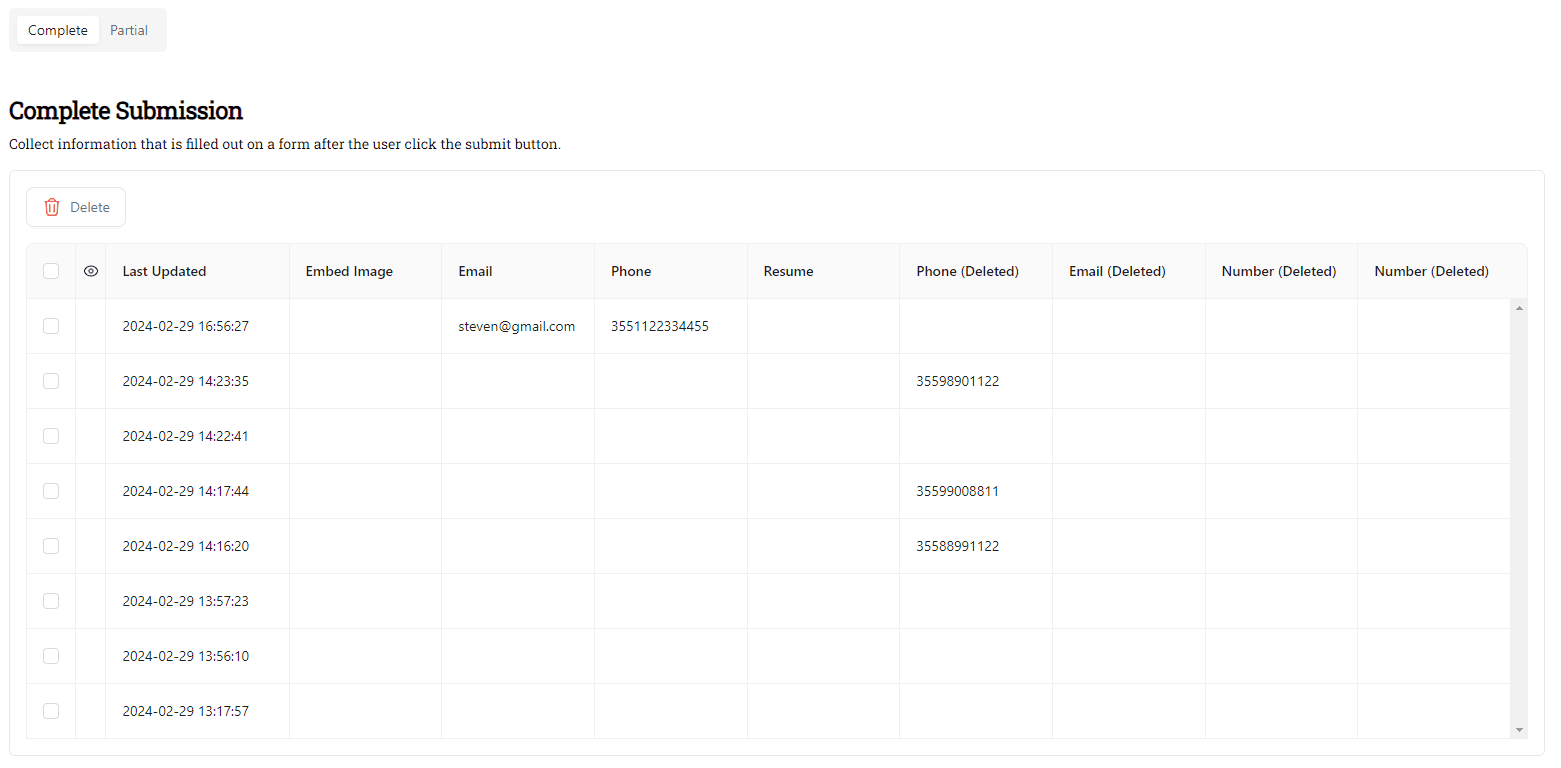Click the deleted phone value 35599008811

pos(957,491)
